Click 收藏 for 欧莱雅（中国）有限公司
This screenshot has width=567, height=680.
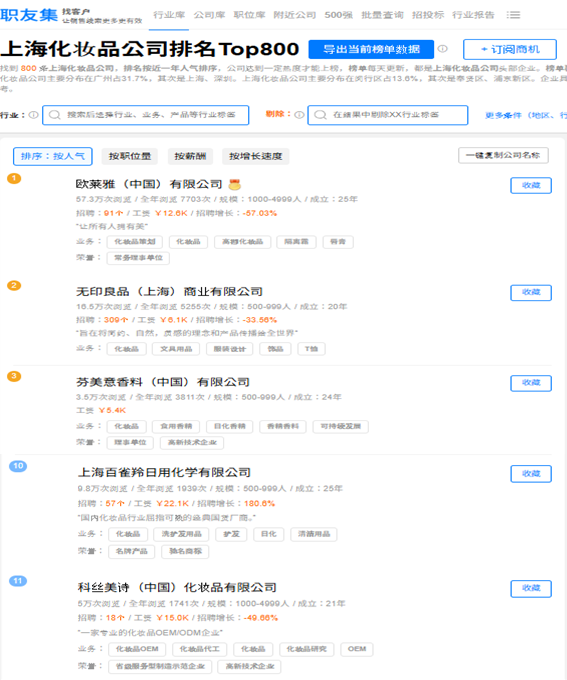[x=531, y=185]
